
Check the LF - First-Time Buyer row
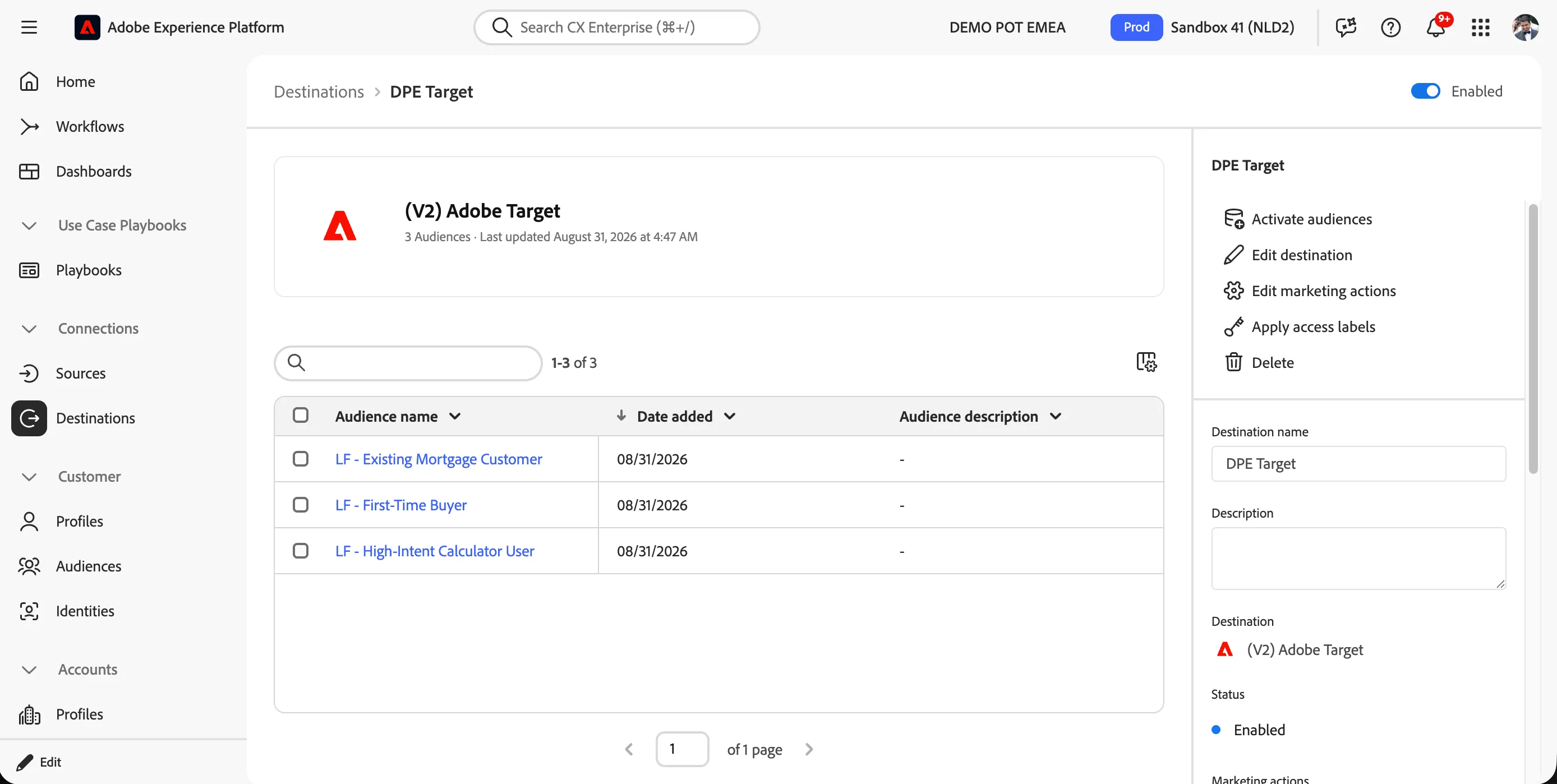[301, 505]
